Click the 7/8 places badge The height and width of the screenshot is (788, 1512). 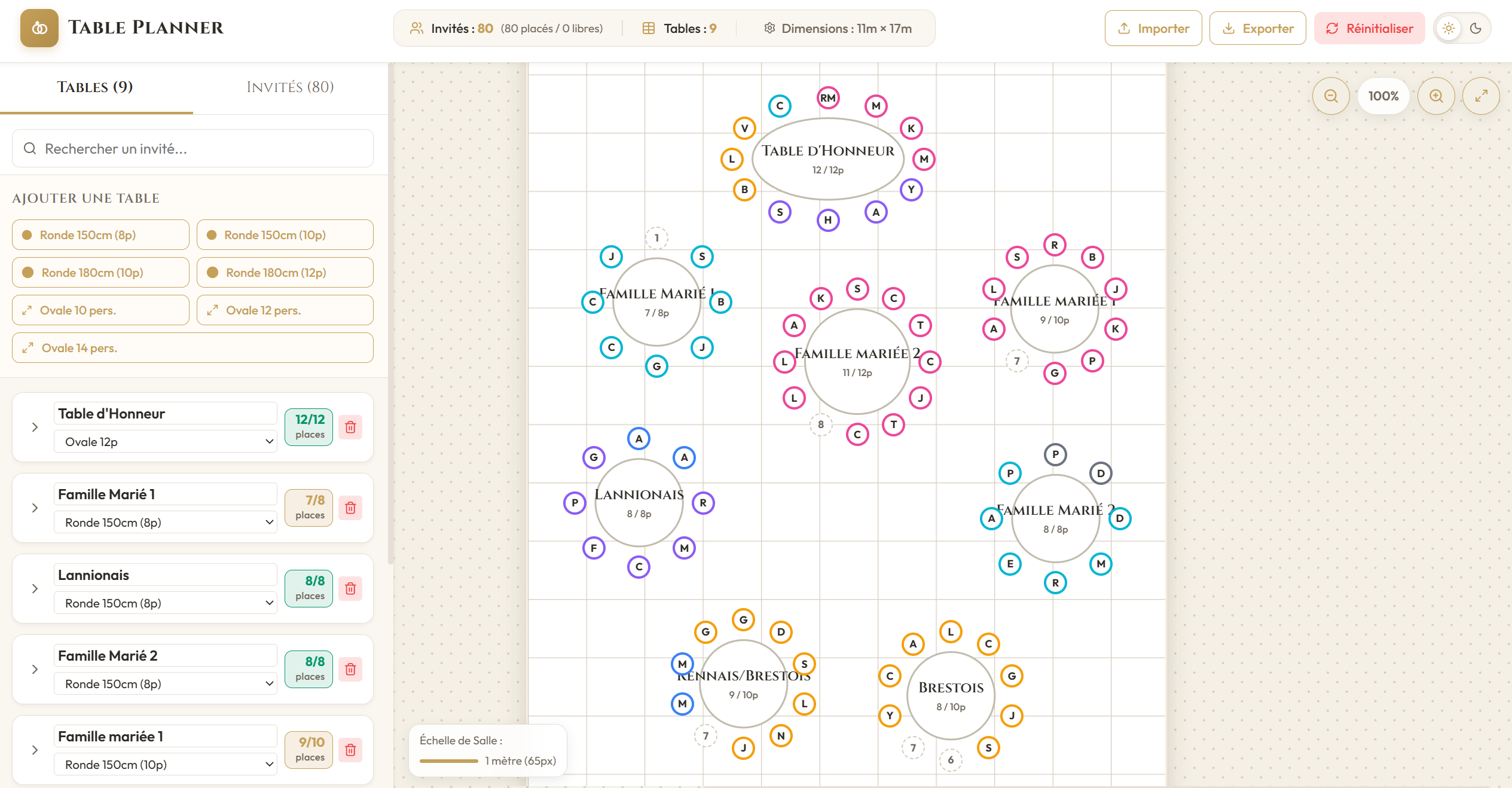pyautogui.click(x=310, y=508)
